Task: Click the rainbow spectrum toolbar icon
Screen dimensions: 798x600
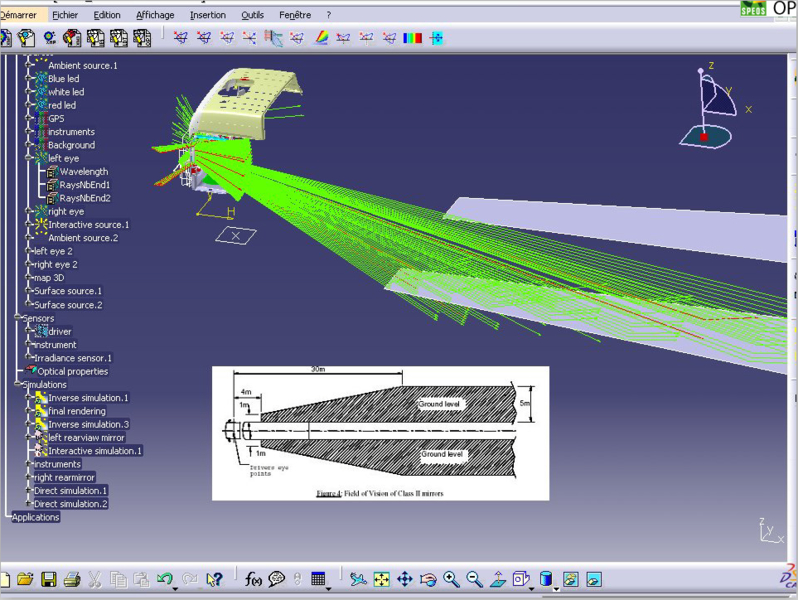Action: click(321, 38)
